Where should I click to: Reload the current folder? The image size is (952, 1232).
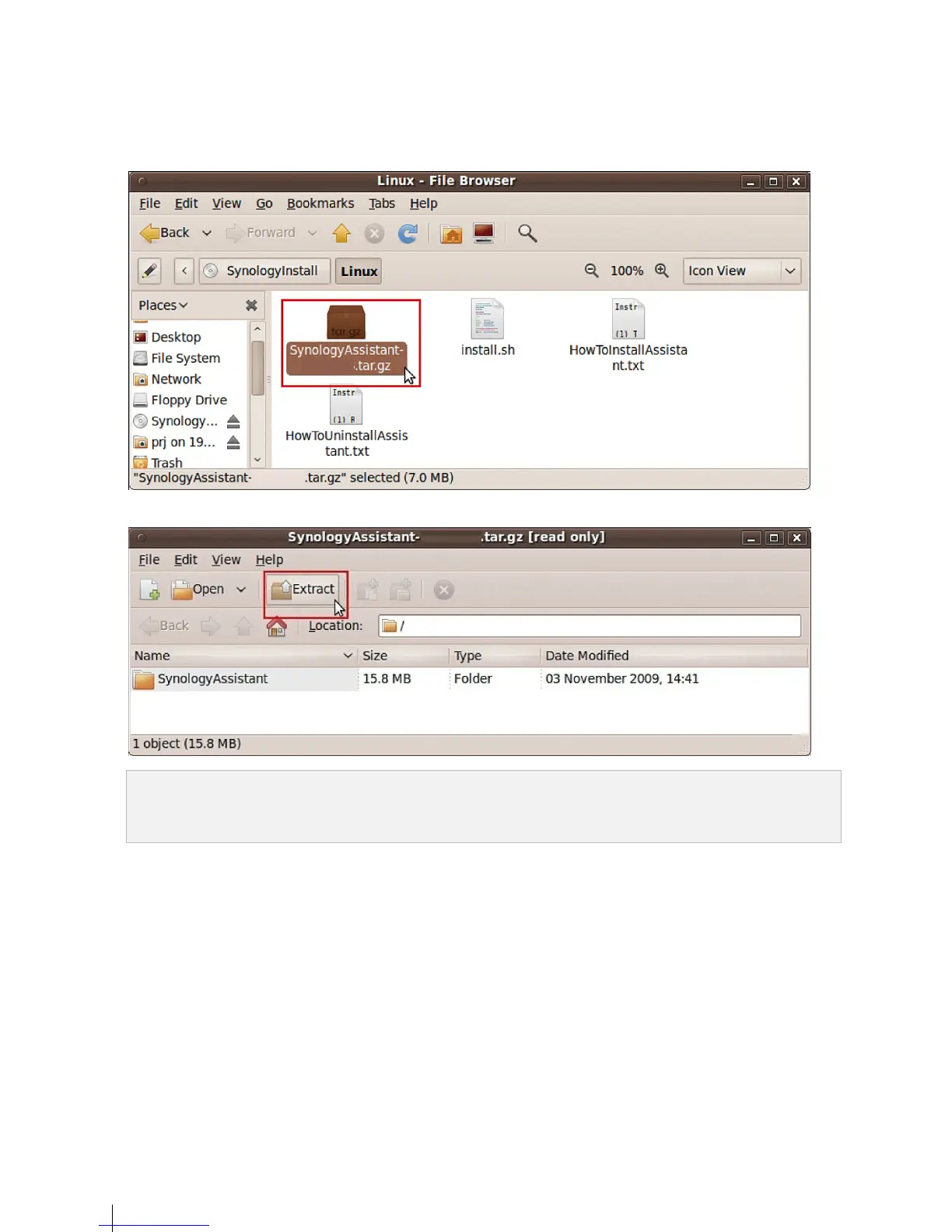(x=408, y=233)
